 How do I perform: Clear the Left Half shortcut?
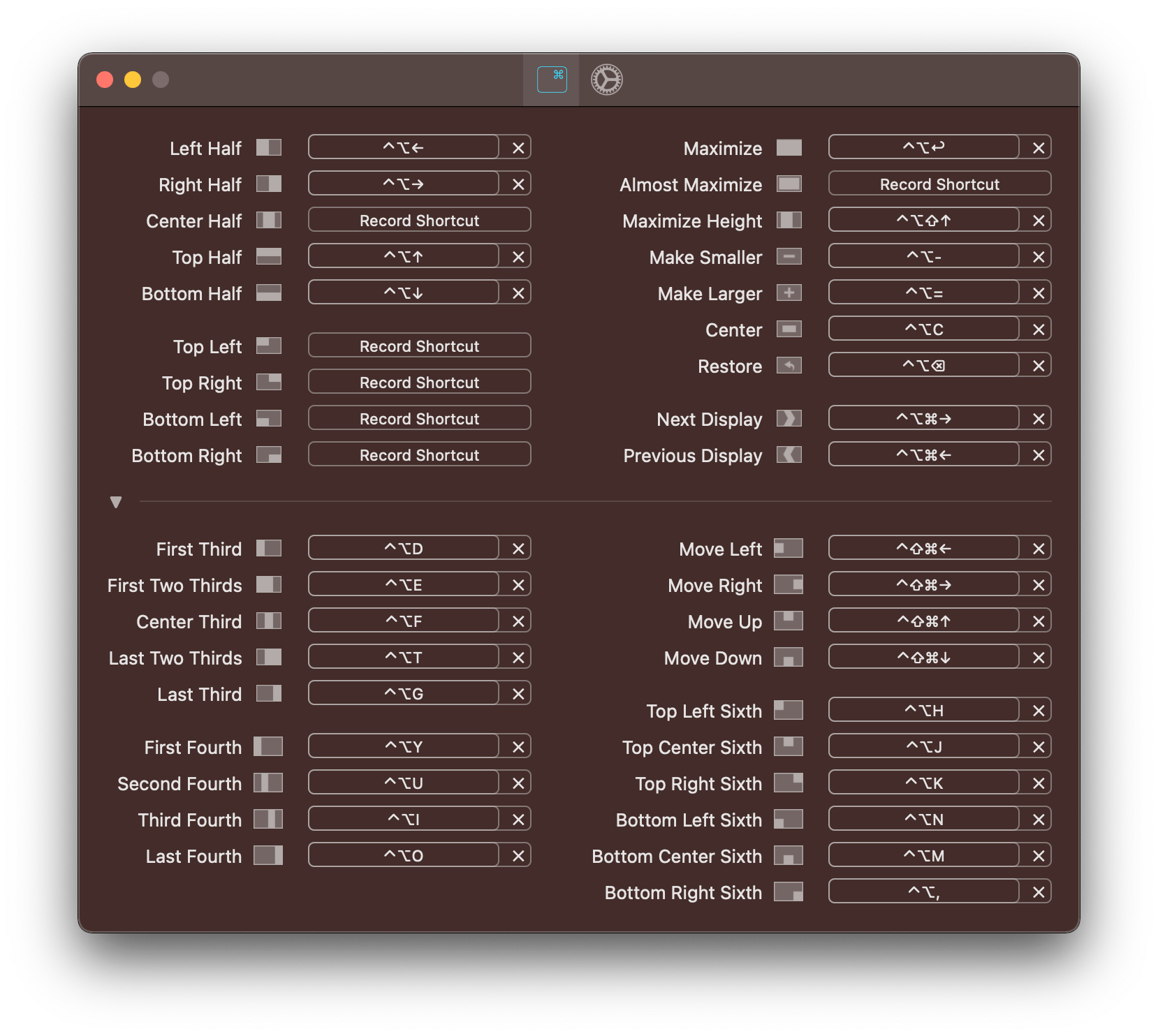click(x=518, y=148)
